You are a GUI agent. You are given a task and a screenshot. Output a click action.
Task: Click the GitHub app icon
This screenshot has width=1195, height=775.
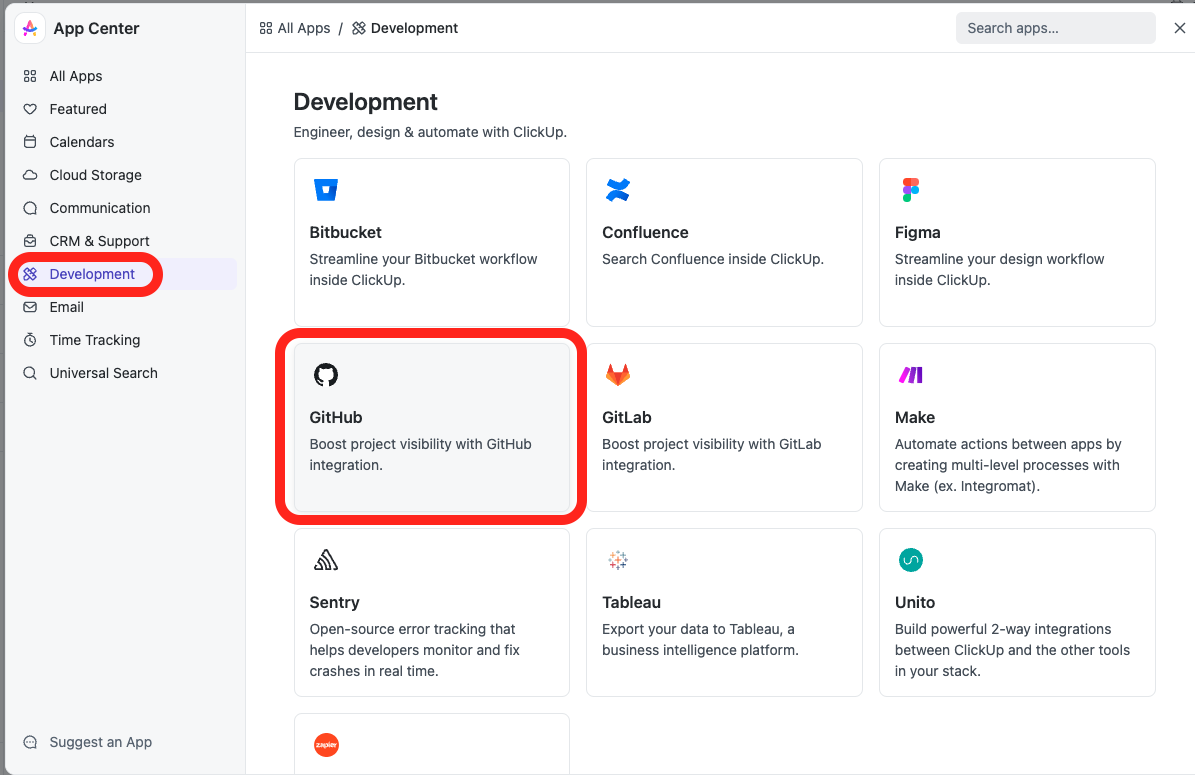[x=325, y=375]
